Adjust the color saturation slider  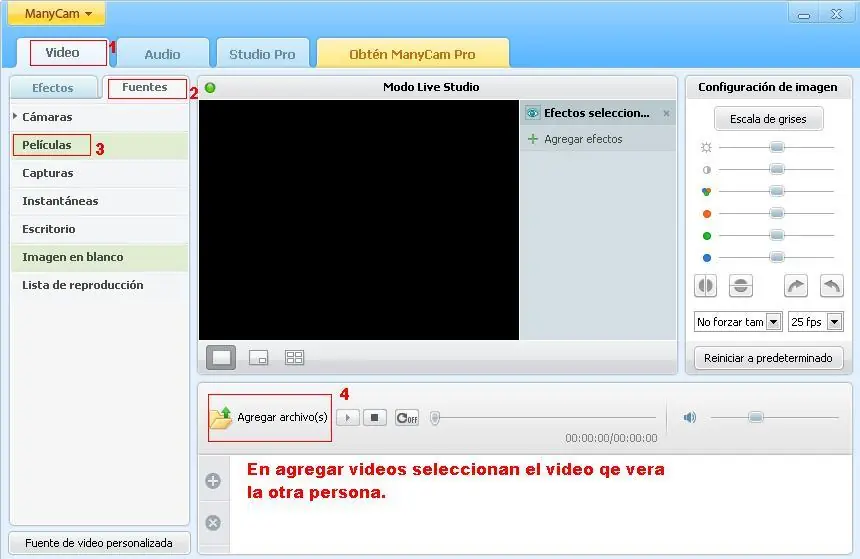click(x=777, y=191)
